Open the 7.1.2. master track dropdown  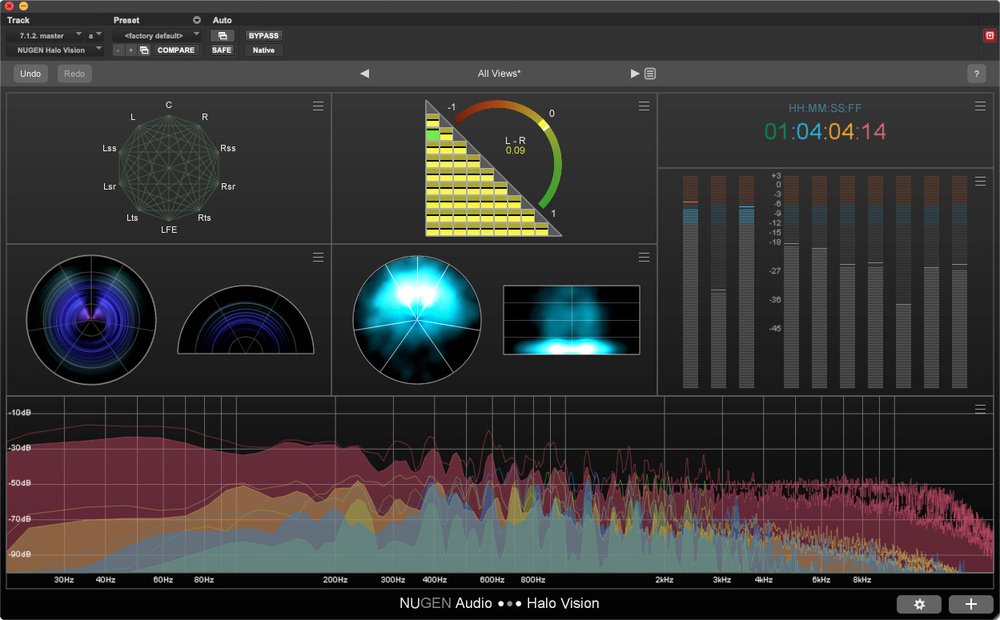(x=45, y=35)
